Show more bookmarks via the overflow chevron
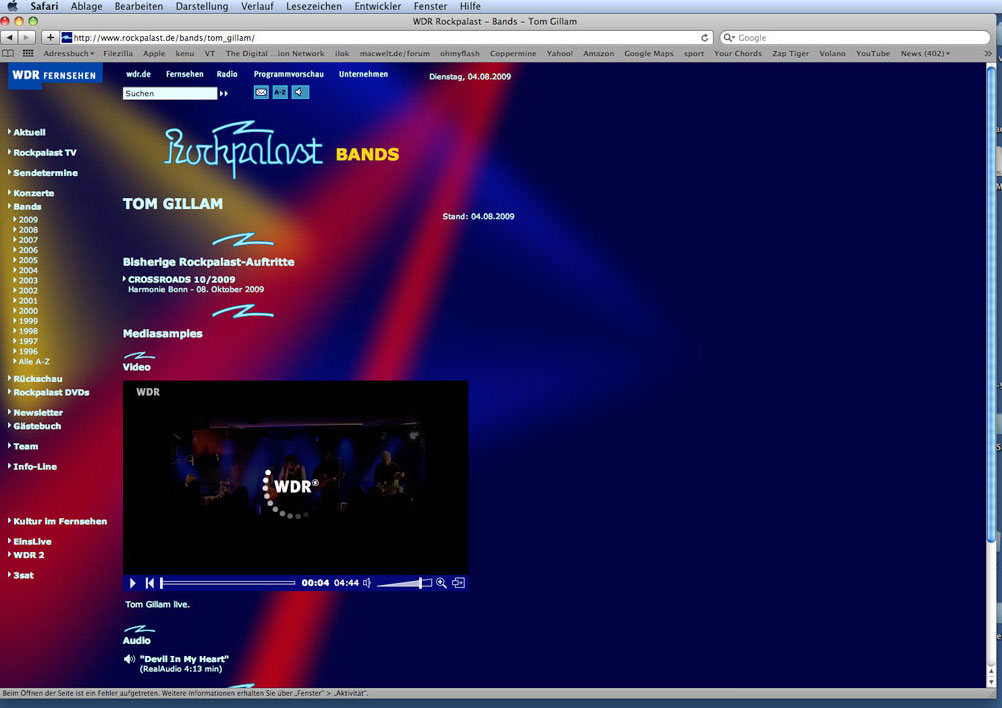This screenshot has height=708, width=1002. pyautogui.click(x=987, y=54)
